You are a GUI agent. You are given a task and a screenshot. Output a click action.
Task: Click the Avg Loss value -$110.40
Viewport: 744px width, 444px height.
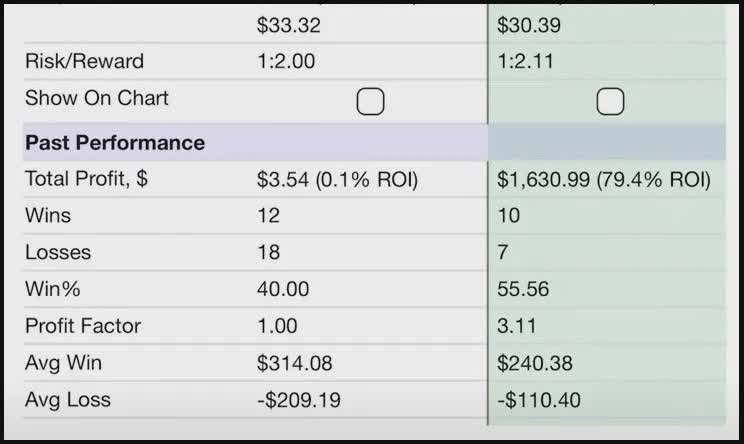coord(539,400)
